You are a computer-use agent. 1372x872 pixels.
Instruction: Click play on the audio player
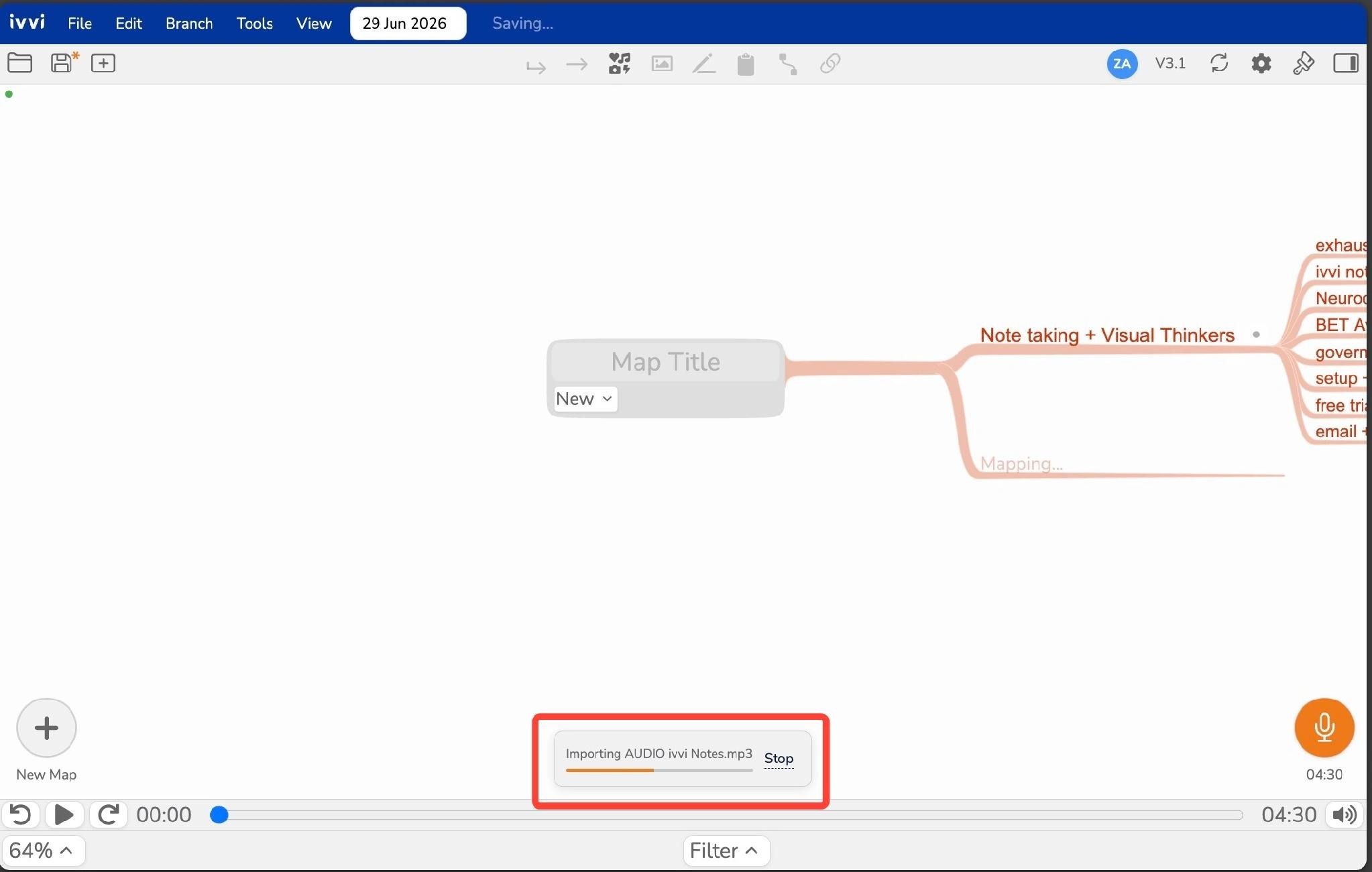point(64,814)
